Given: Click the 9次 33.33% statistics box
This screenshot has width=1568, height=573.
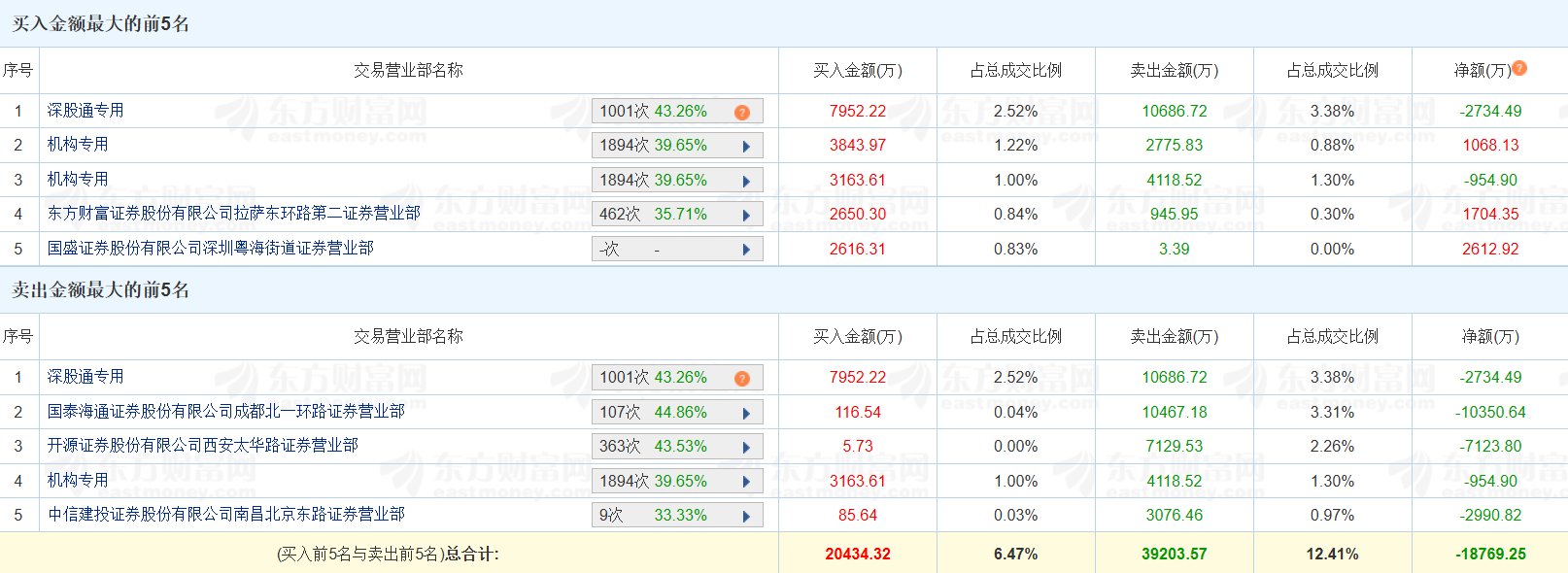Looking at the screenshot, I should coord(661,516).
